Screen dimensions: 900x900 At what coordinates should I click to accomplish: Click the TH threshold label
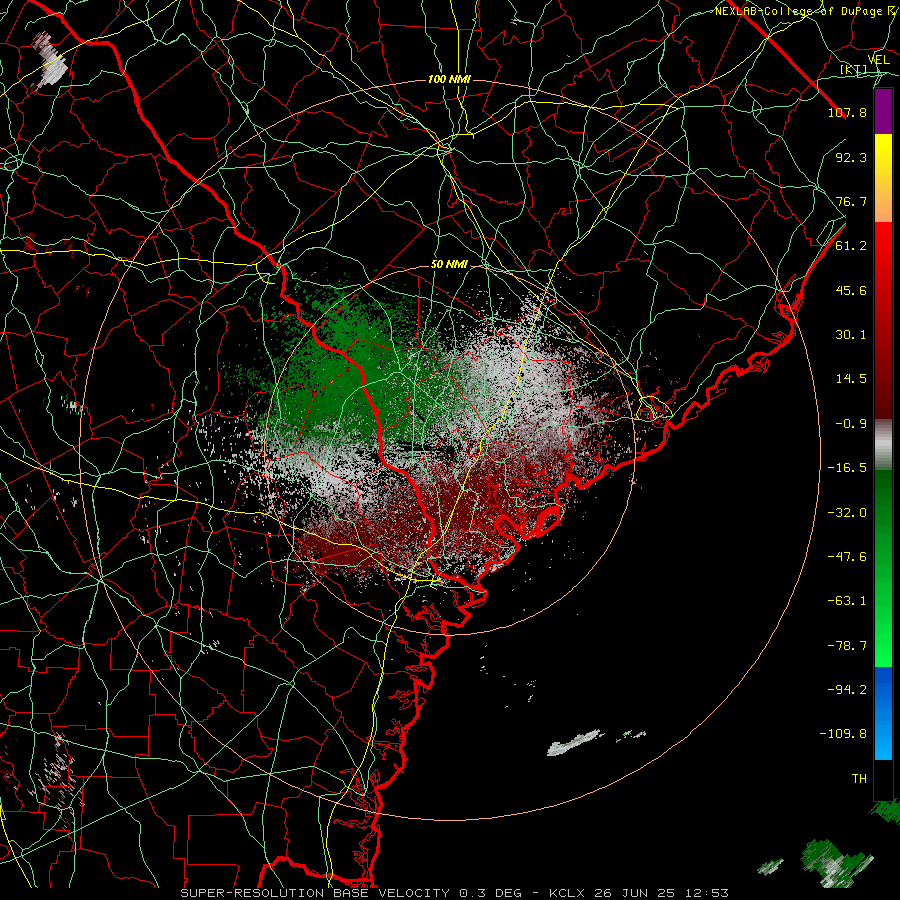[859, 779]
